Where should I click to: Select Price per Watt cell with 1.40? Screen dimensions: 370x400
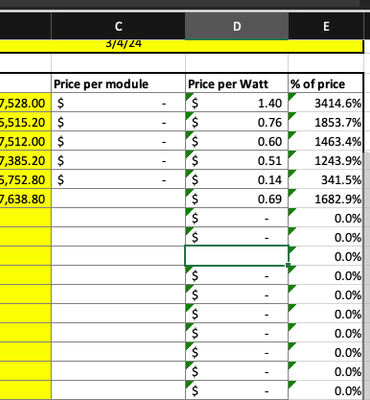tap(237, 103)
